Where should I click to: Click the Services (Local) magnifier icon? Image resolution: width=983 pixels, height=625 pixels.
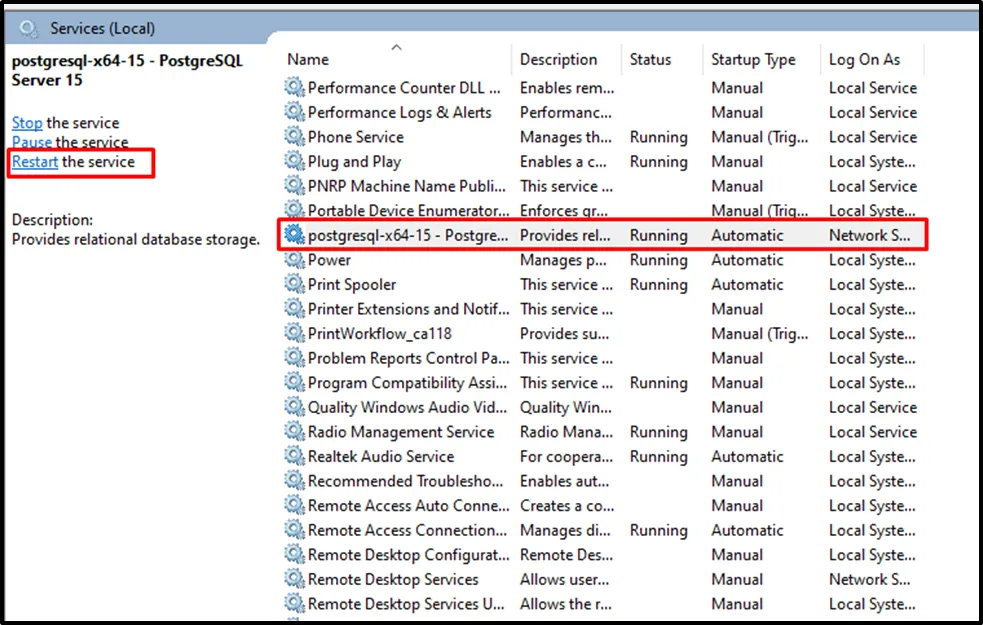pos(32,28)
